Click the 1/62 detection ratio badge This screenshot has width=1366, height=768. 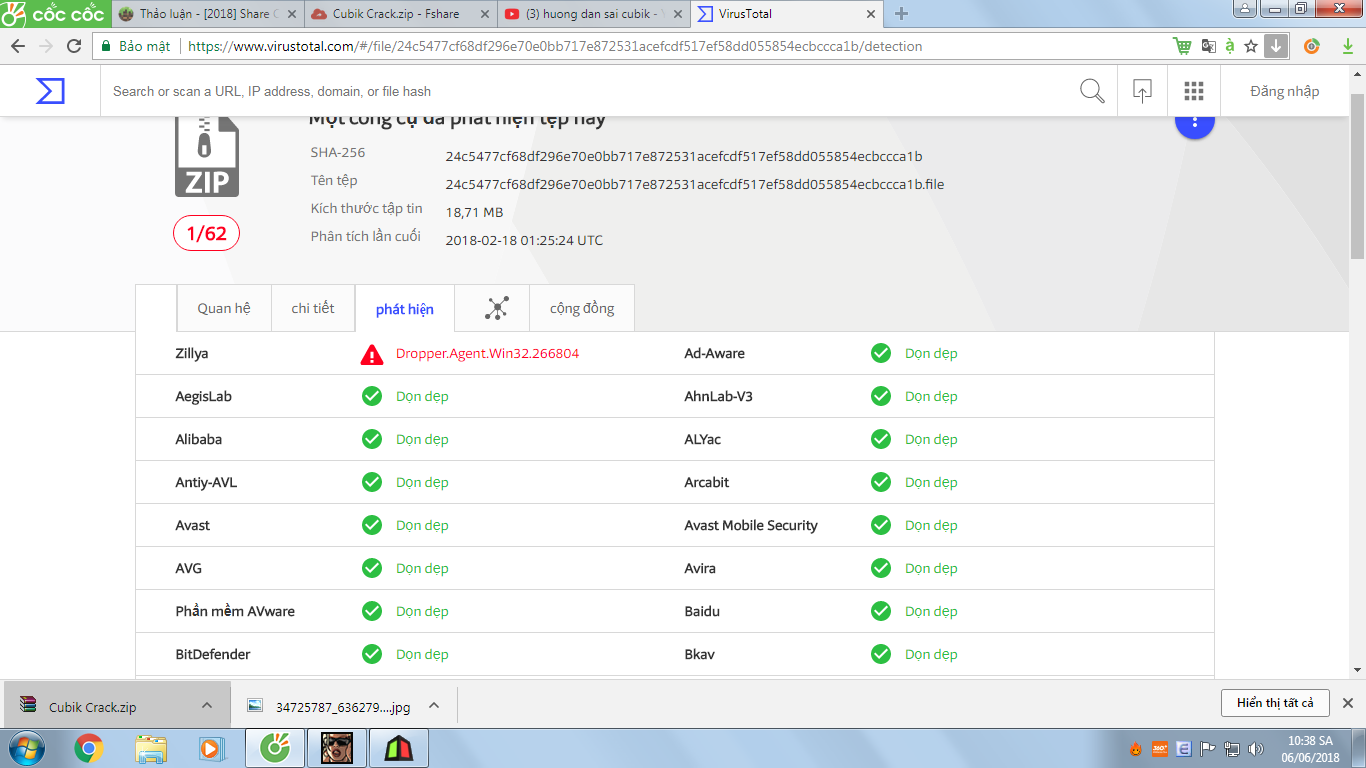coord(207,234)
